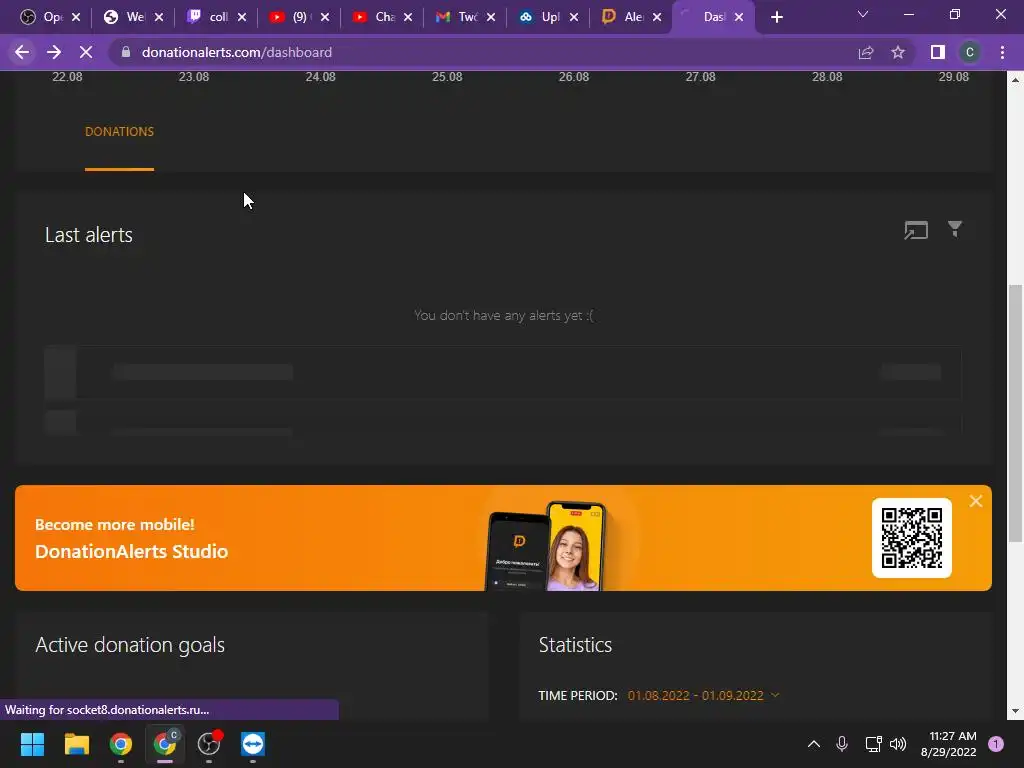Open Chrome profile C taskbar icon
This screenshot has height=768, width=1024.
(x=165, y=744)
